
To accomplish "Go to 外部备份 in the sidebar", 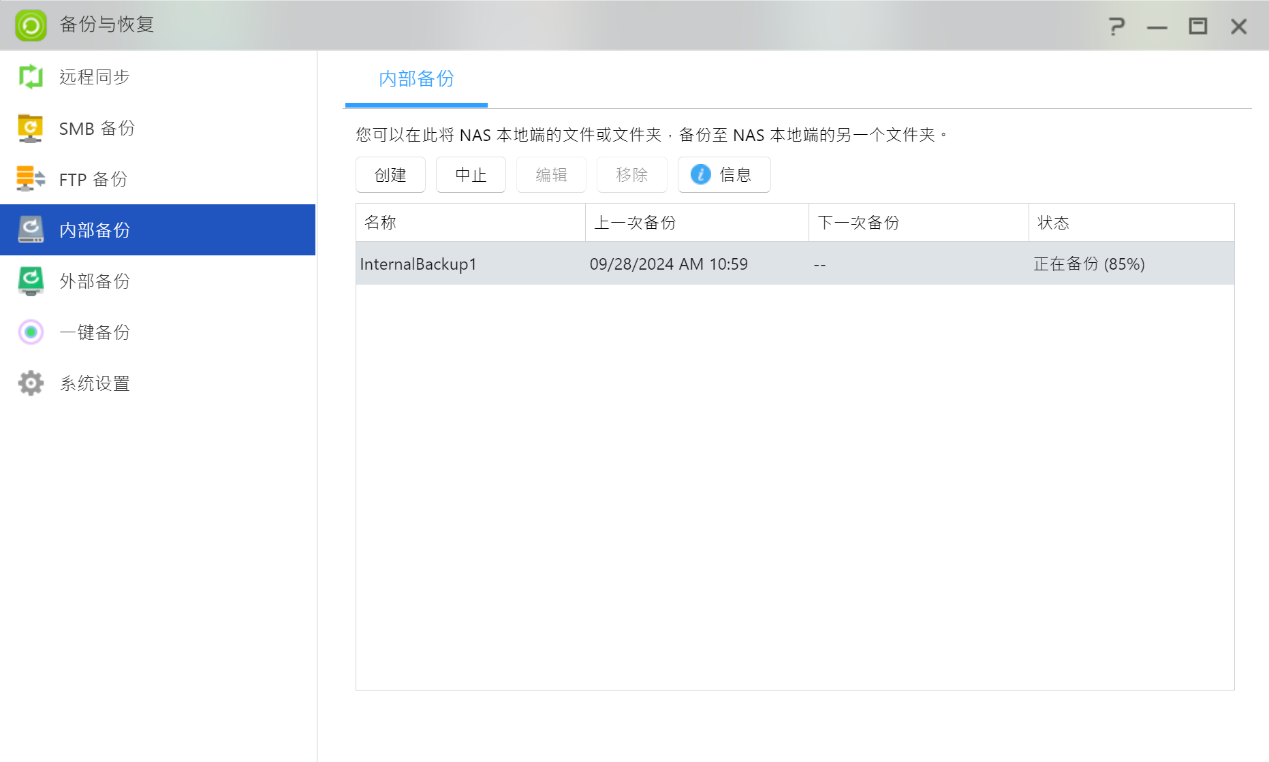I will tap(95, 281).
